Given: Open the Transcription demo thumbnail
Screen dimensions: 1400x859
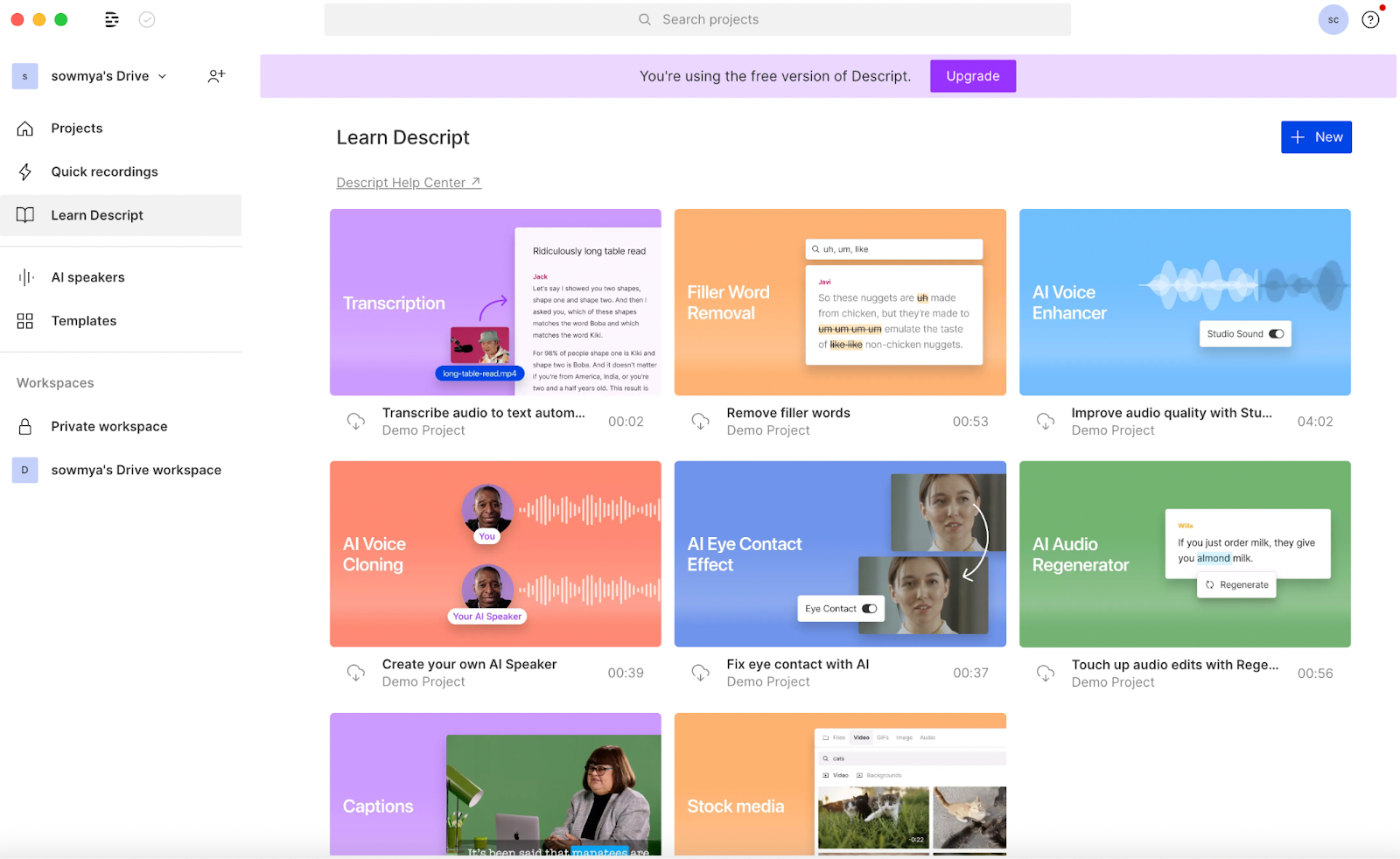Looking at the screenshot, I should pos(495,302).
